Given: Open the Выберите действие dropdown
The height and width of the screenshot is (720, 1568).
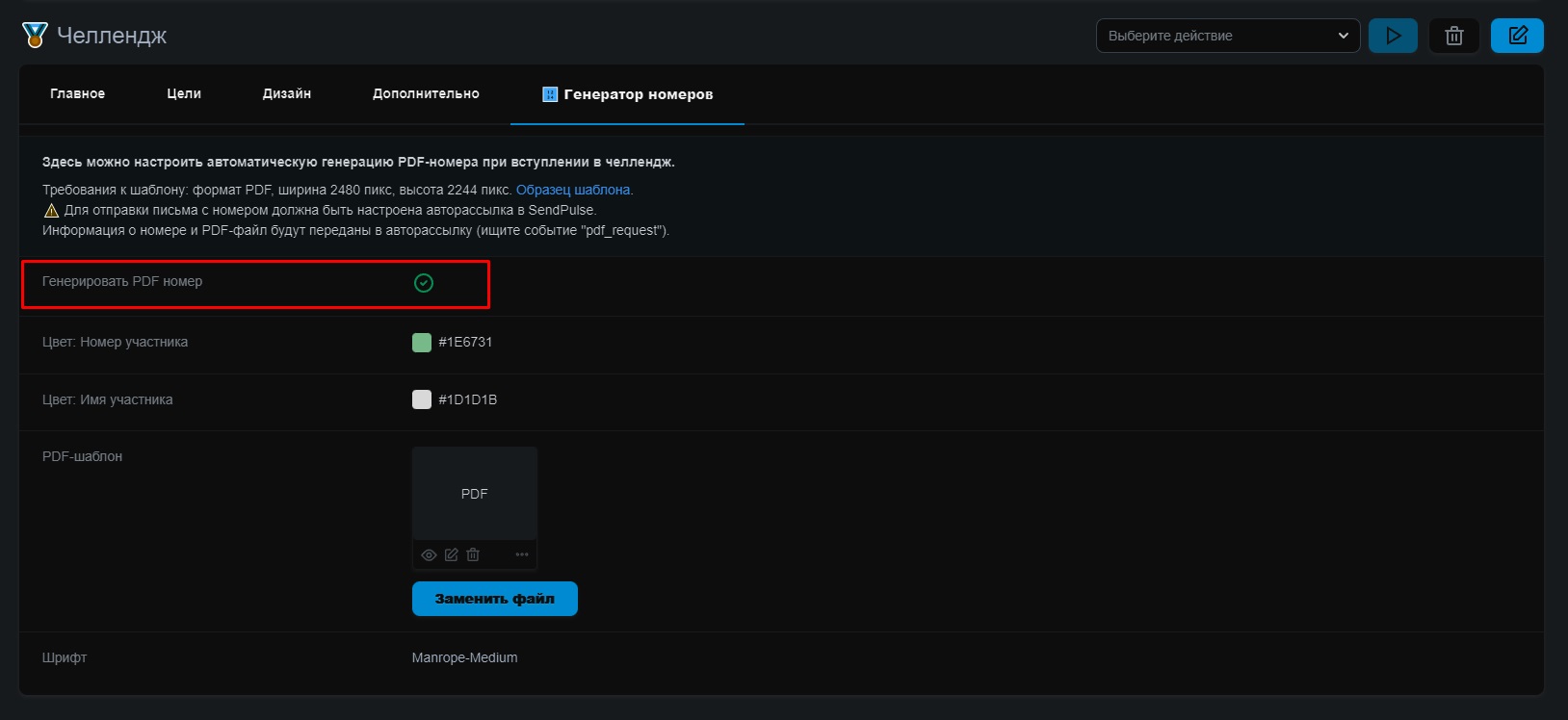Looking at the screenshot, I should click(x=1227, y=36).
